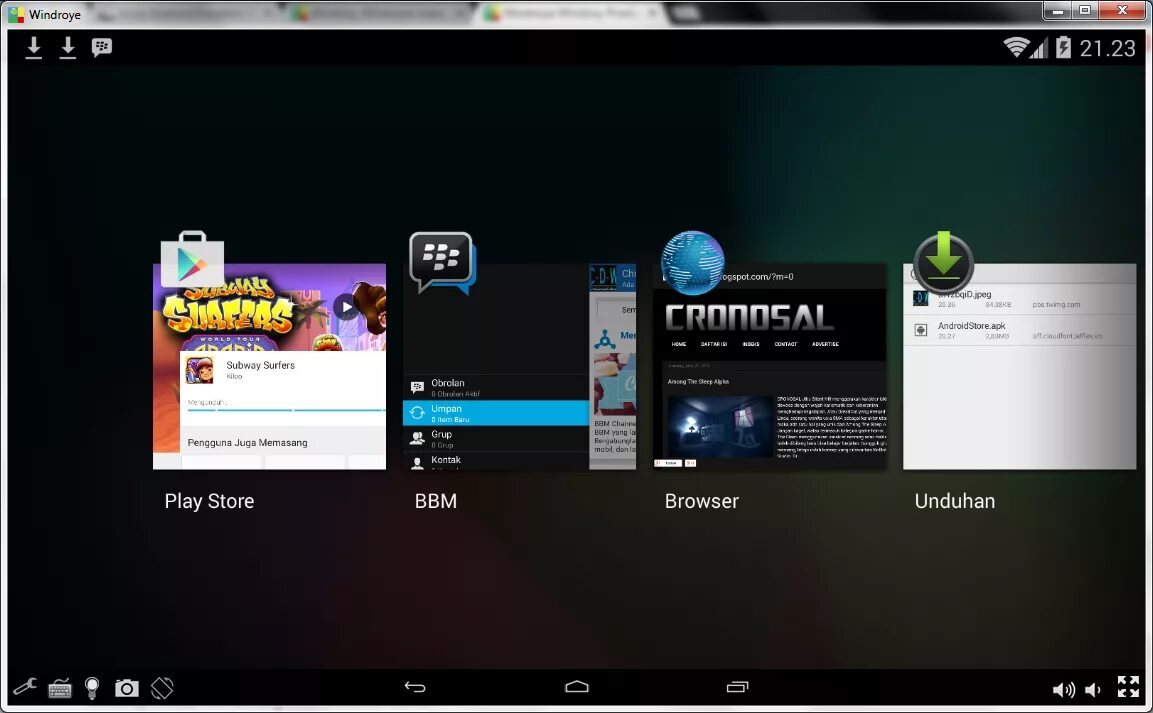Play the Subway Surfers video button
Viewport: 1153px width, 713px height.
346,307
